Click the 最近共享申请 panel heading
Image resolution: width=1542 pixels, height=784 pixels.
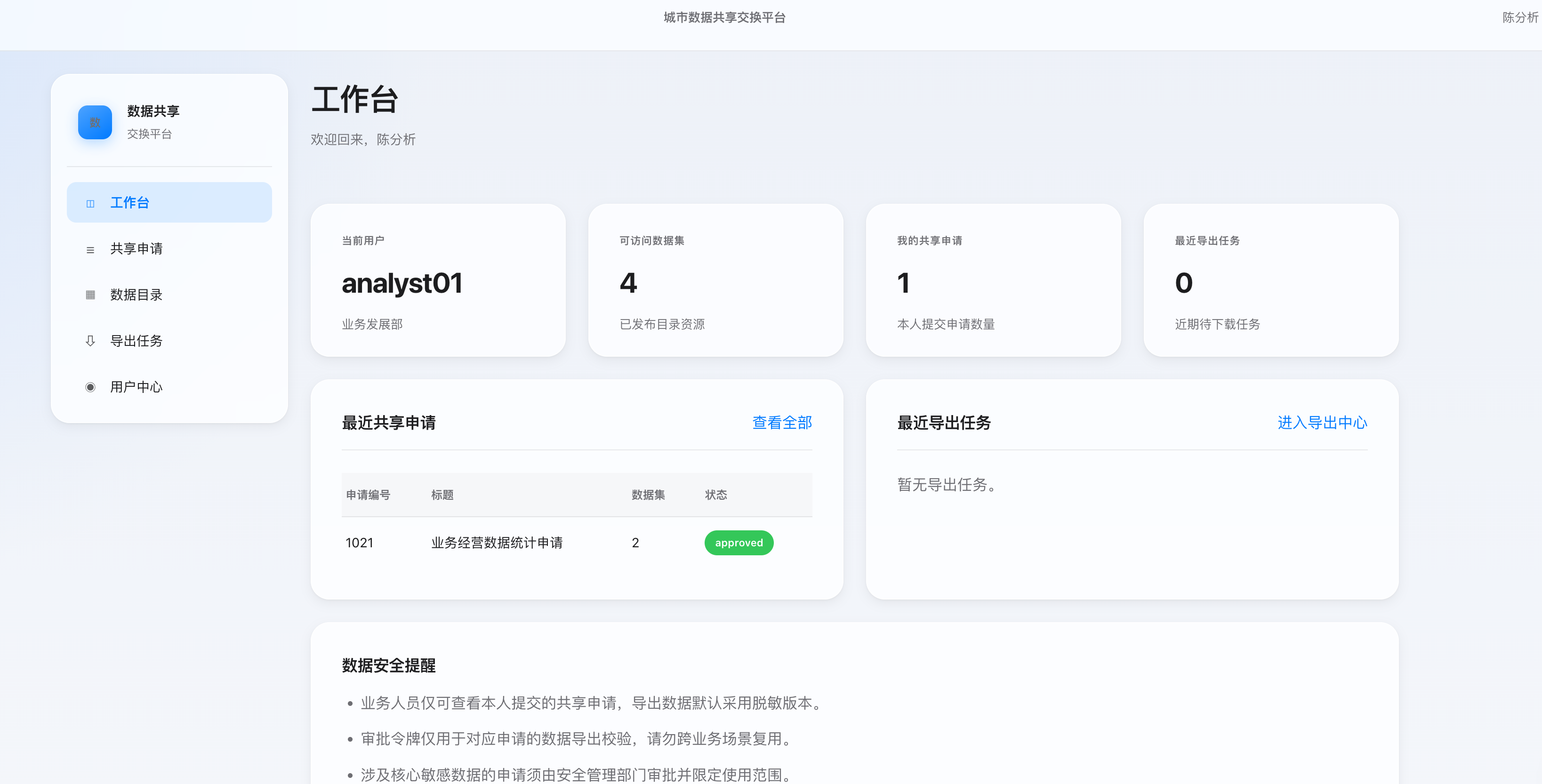point(388,423)
